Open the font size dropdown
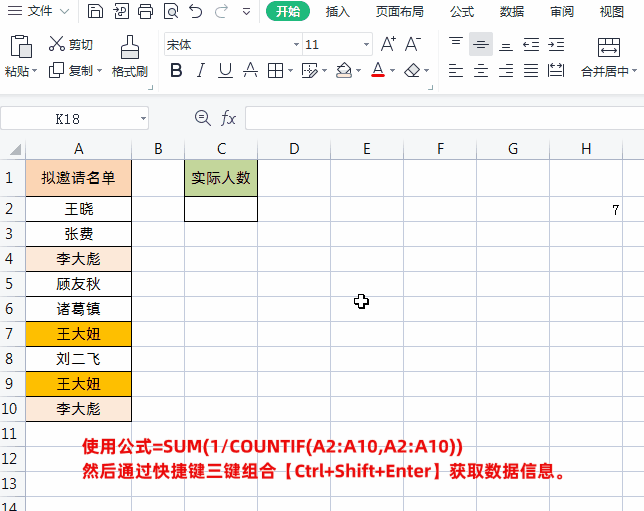Image resolution: width=644 pixels, height=511 pixels. pos(366,44)
